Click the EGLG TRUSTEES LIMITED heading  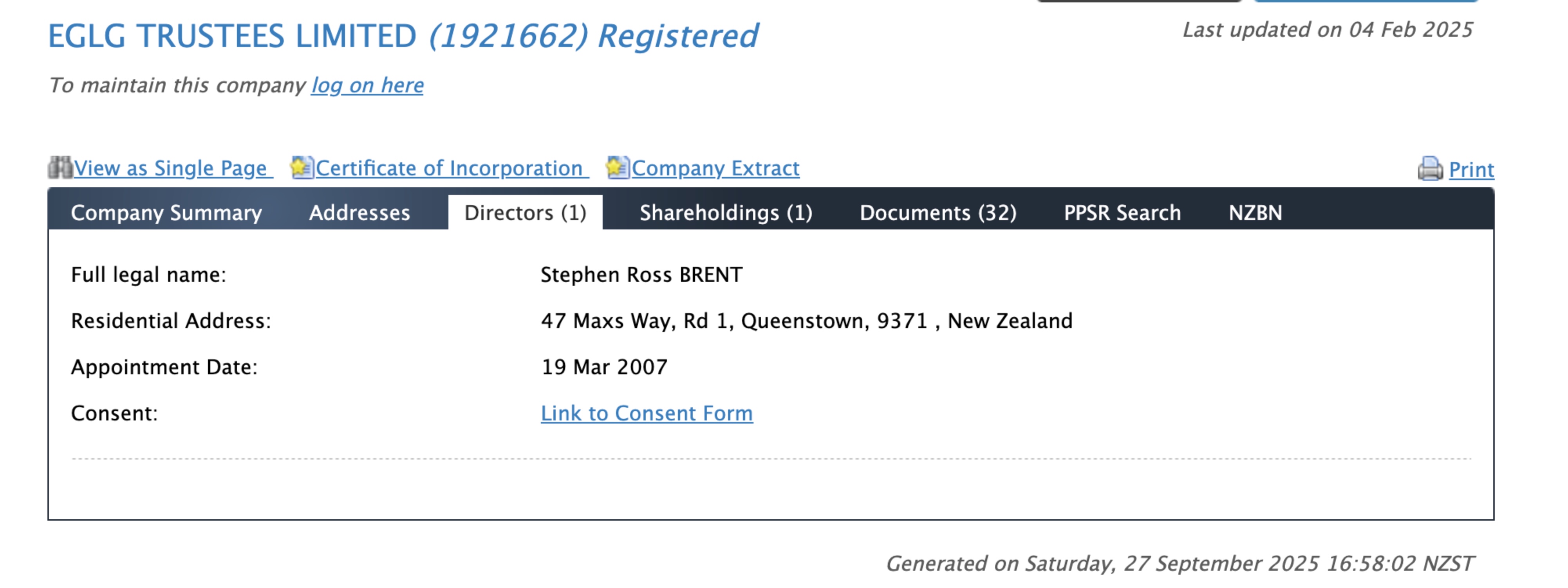pos(232,36)
